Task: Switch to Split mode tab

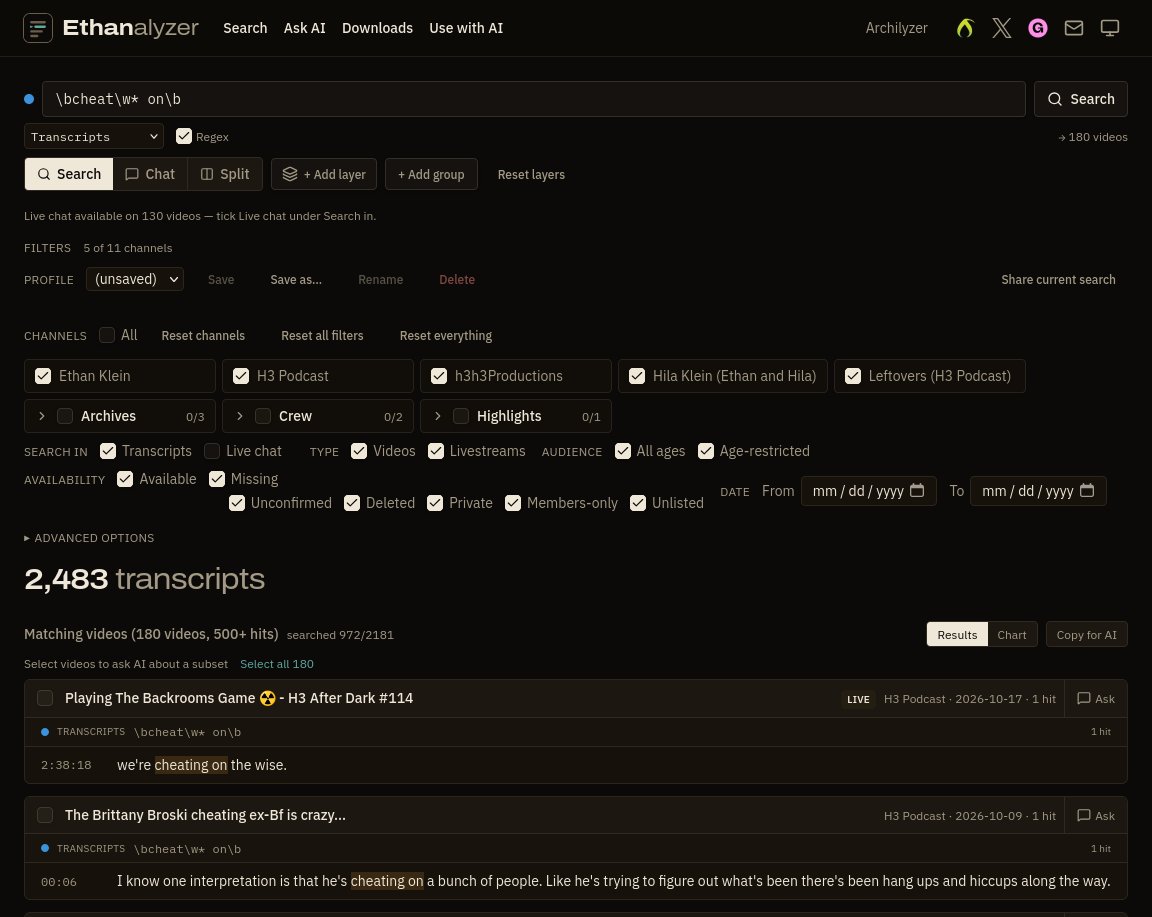Action: click(x=225, y=174)
